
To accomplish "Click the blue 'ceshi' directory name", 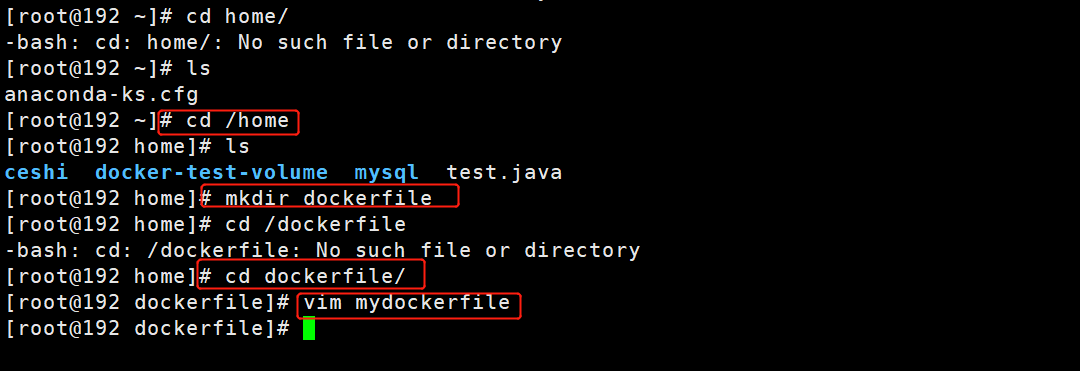I will [37, 172].
